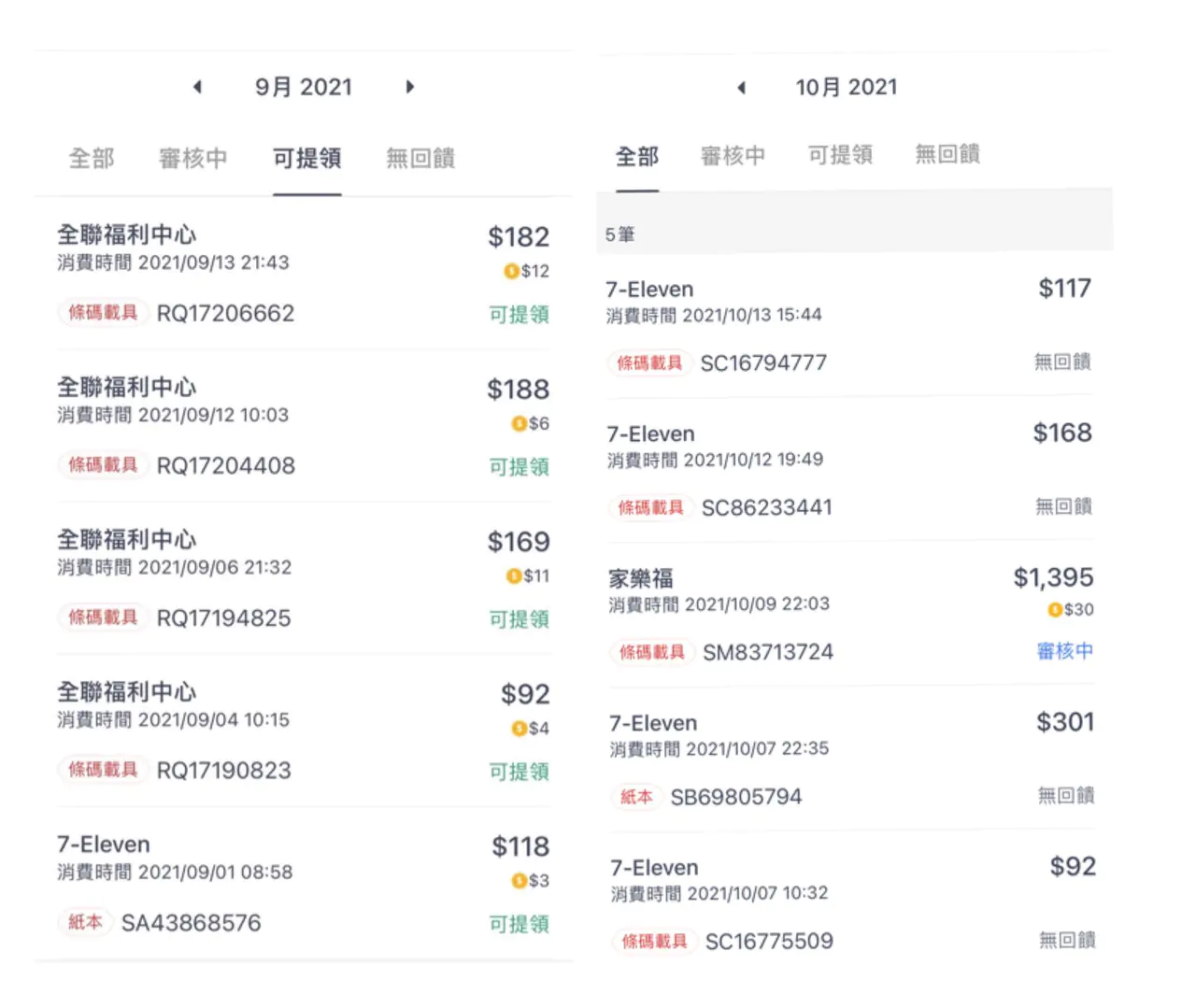Open the 審核中 tab in October panel
This screenshot has width=1196, height=1008.
tap(733, 155)
